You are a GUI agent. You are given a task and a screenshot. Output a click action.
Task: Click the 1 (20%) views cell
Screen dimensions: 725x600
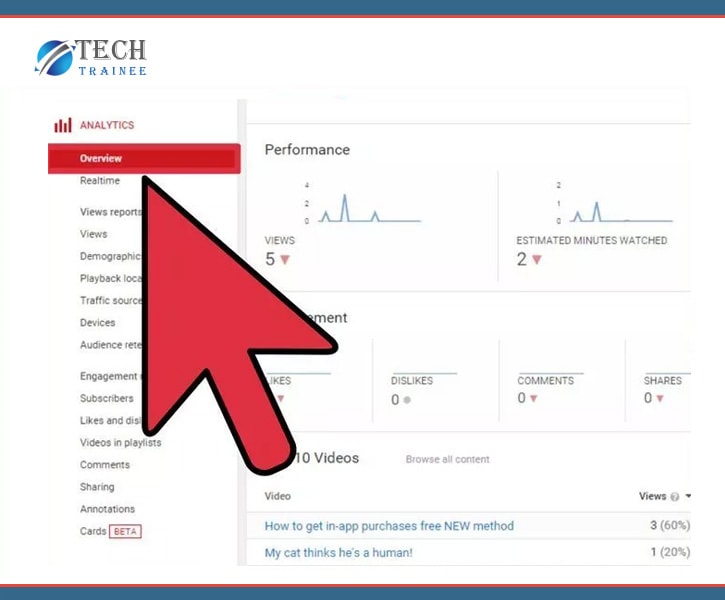[670, 552]
